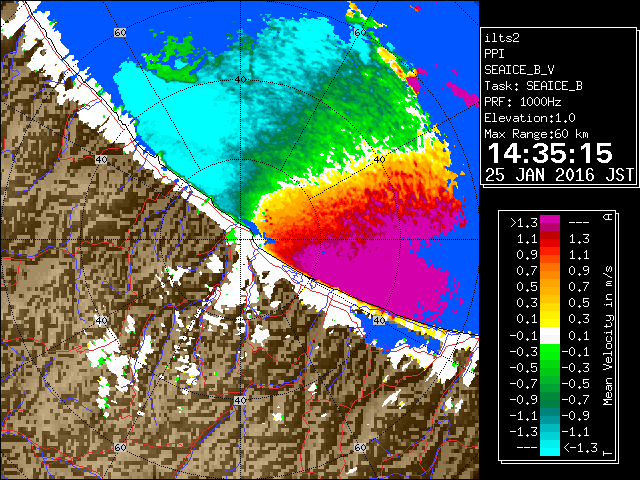Click the Task: SEAICE_B line

click(533, 86)
